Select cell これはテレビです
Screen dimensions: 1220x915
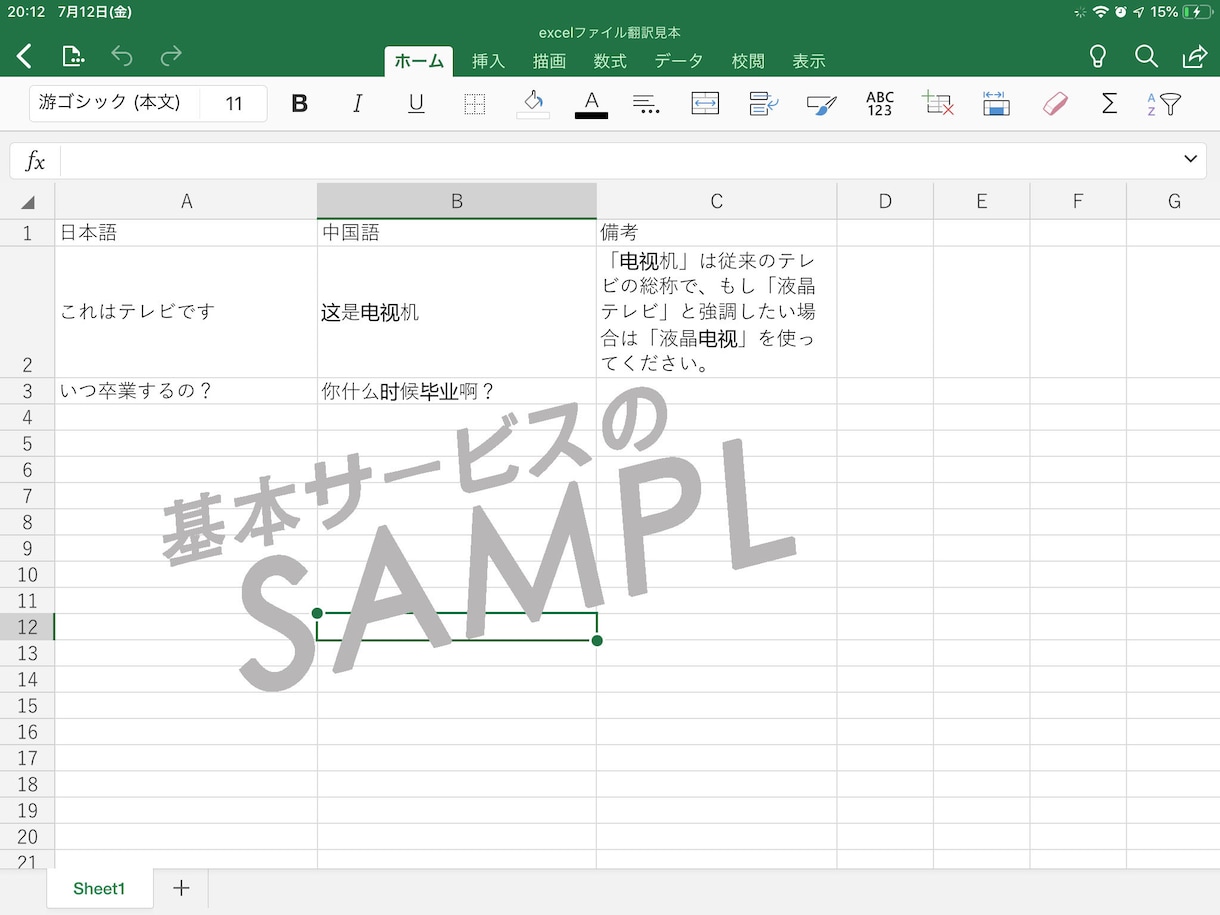click(x=186, y=312)
